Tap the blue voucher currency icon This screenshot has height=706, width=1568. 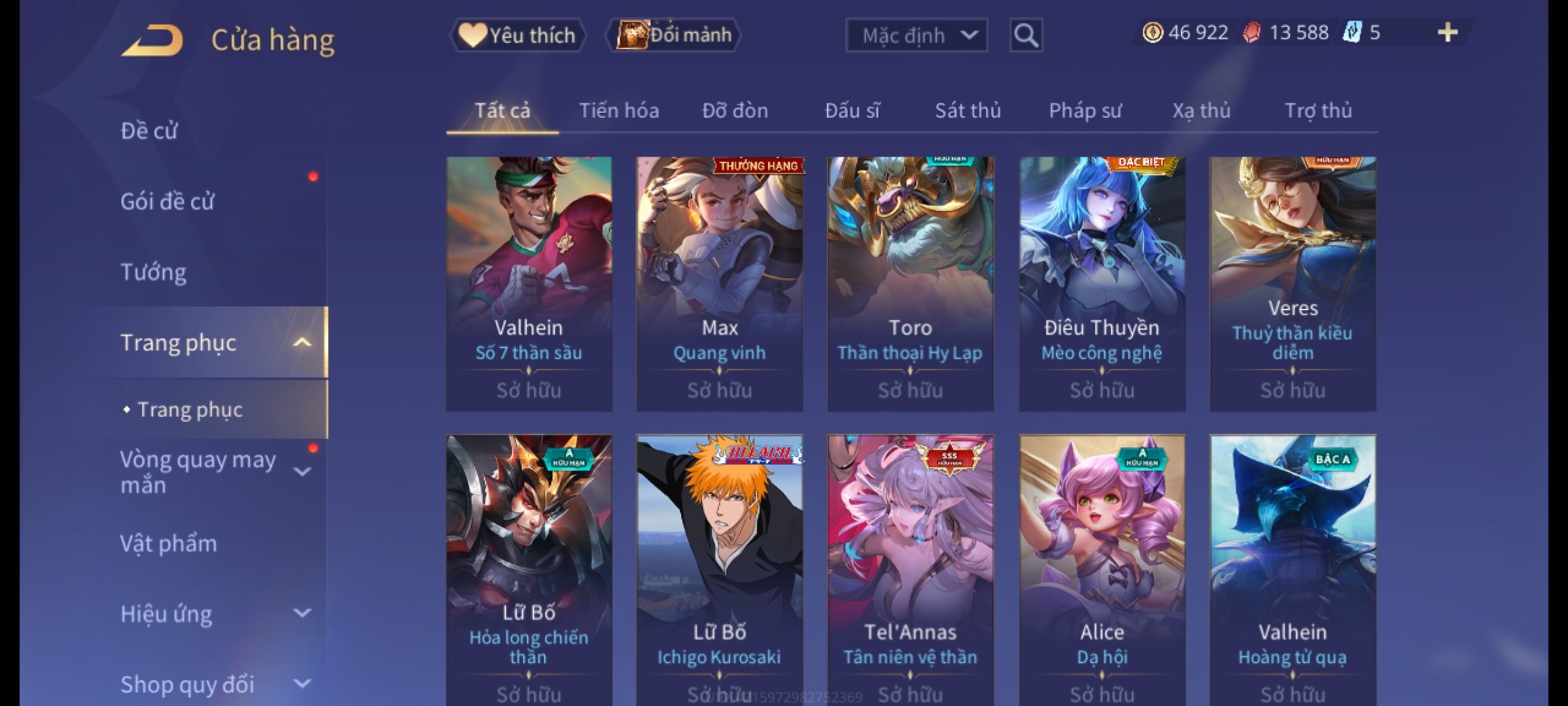click(x=1352, y=33)
